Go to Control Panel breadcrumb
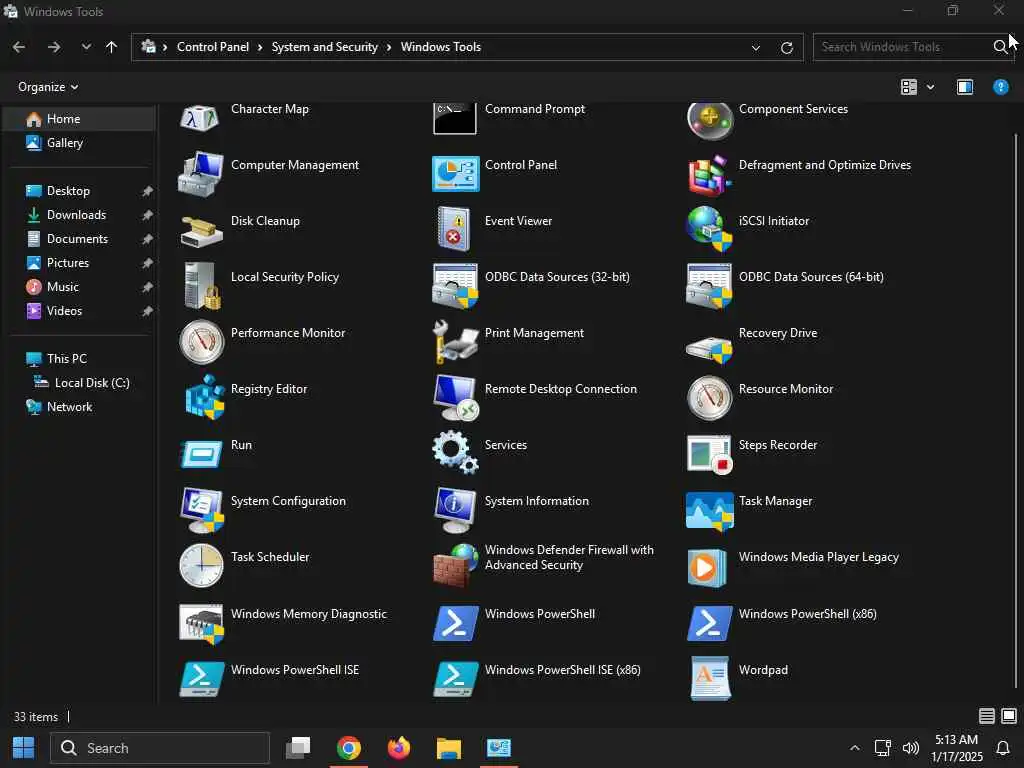The width and height of the screenshot is (1024, 768). (x=213, y=47)
